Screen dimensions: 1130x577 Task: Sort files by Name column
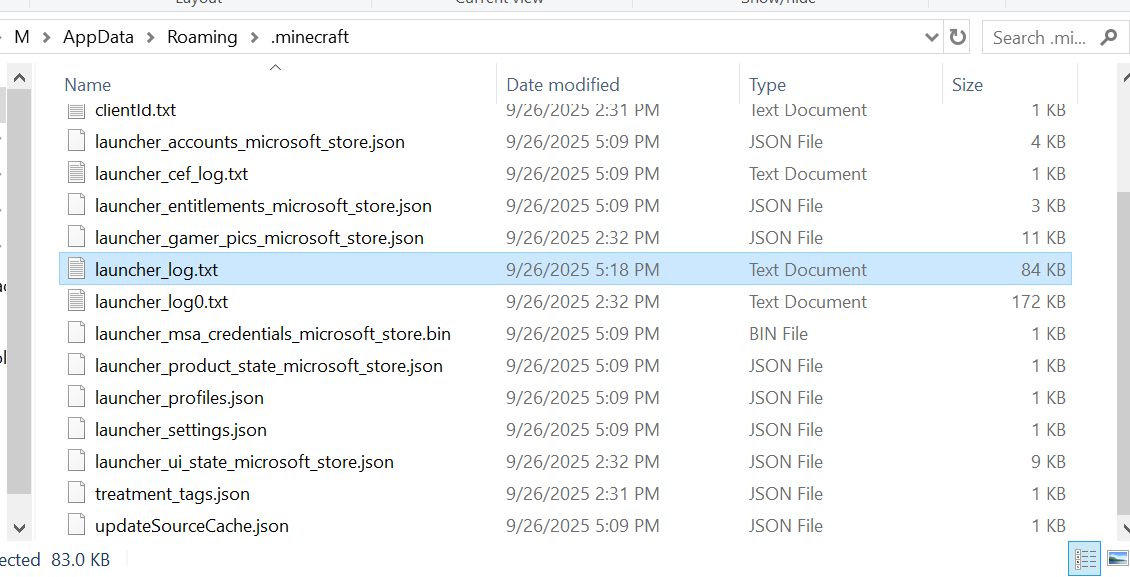coord(88,85)
